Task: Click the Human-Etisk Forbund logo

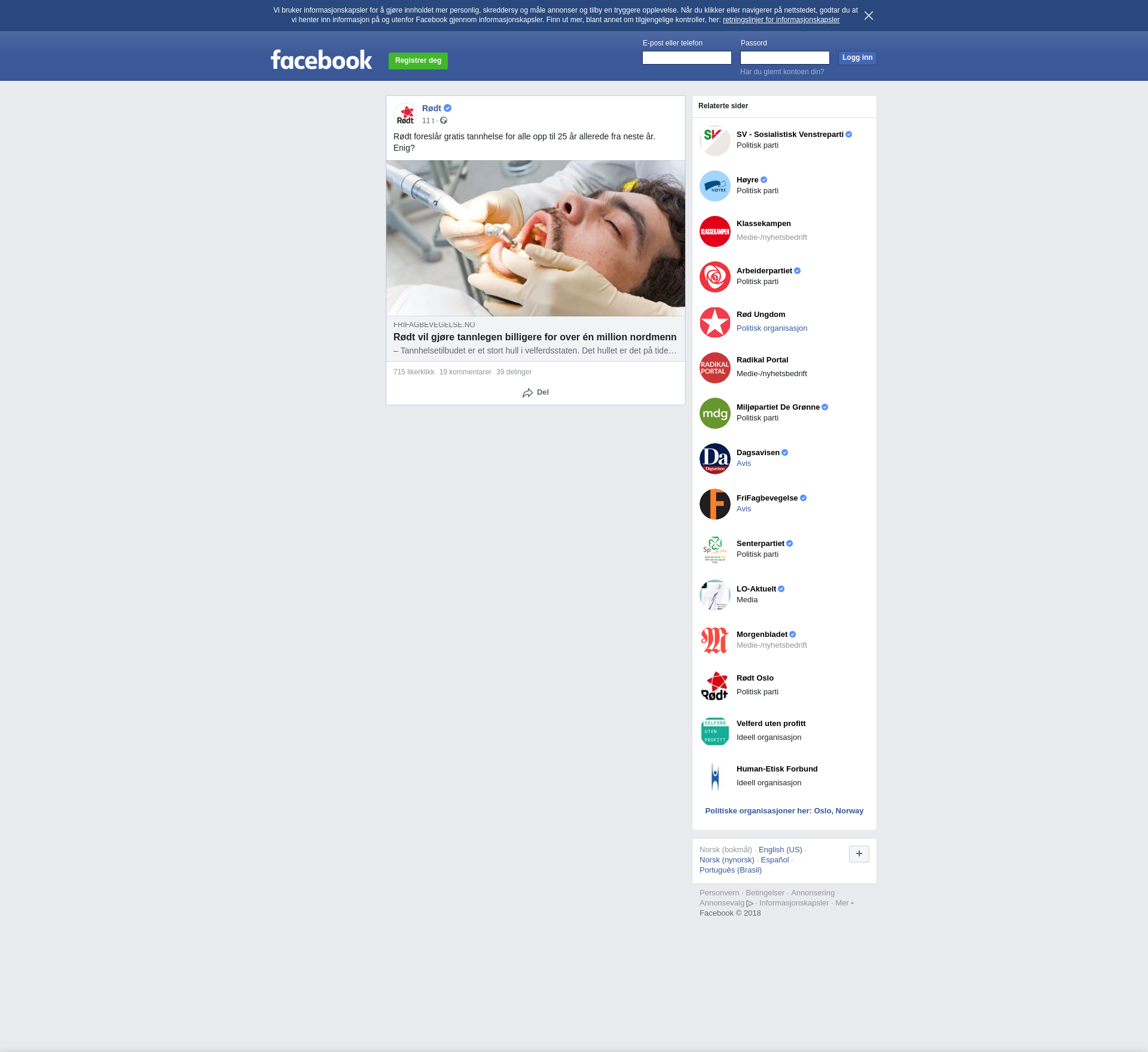Action: (715, 777)
